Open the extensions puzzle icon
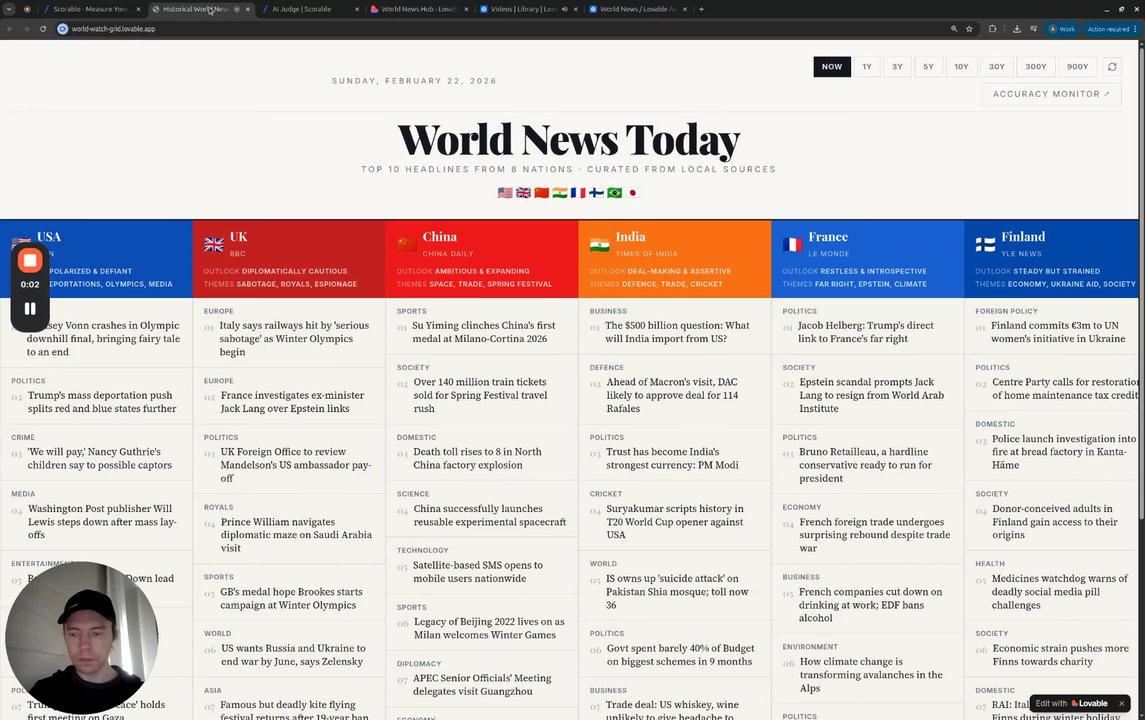The image size is (1145, 720). 992,29
